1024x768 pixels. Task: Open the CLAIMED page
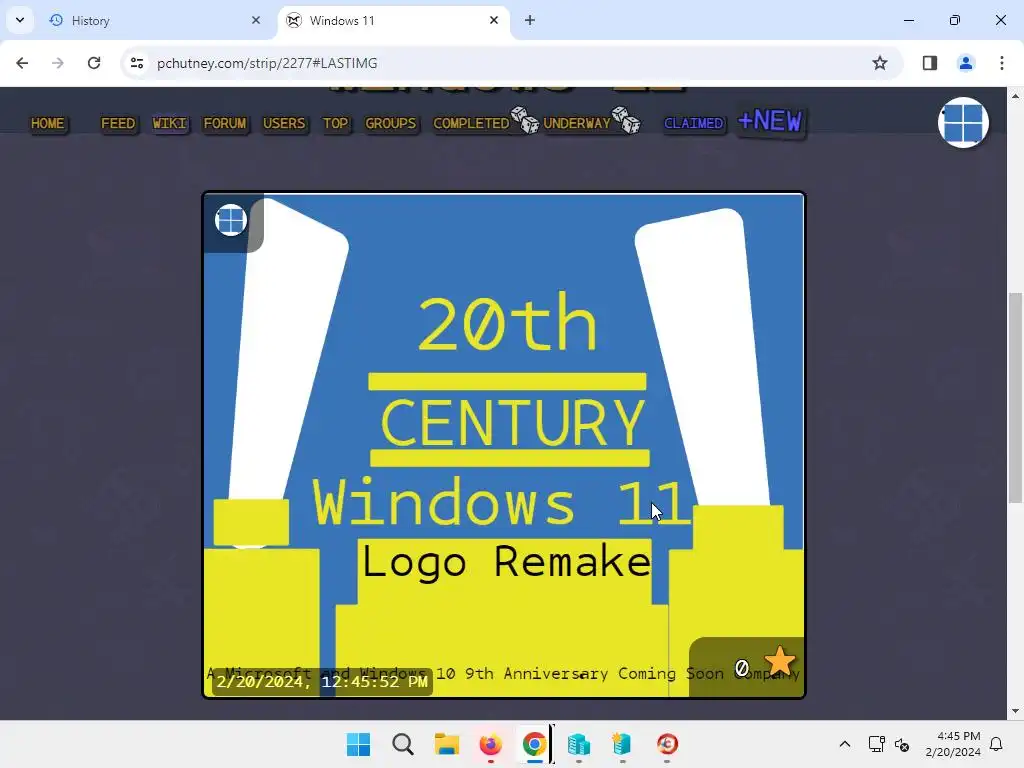(x=694, y=123)
